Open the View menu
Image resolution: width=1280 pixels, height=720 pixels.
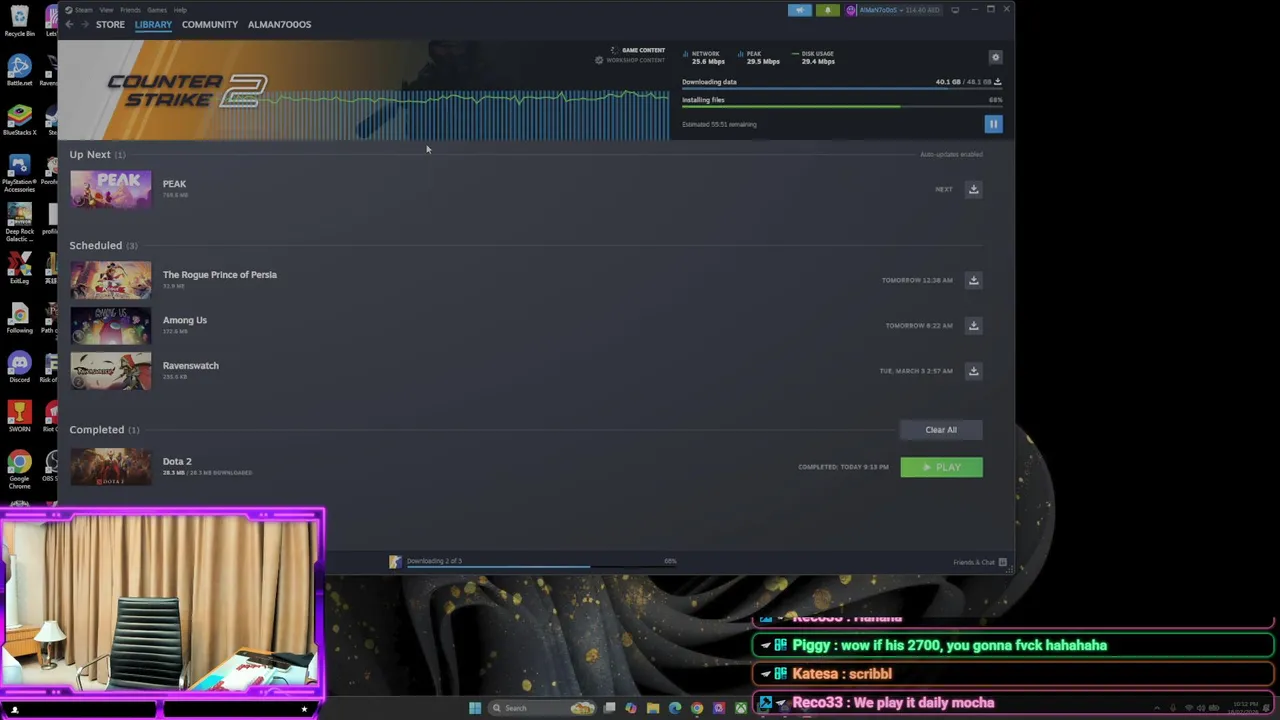[x=106, y=10]
